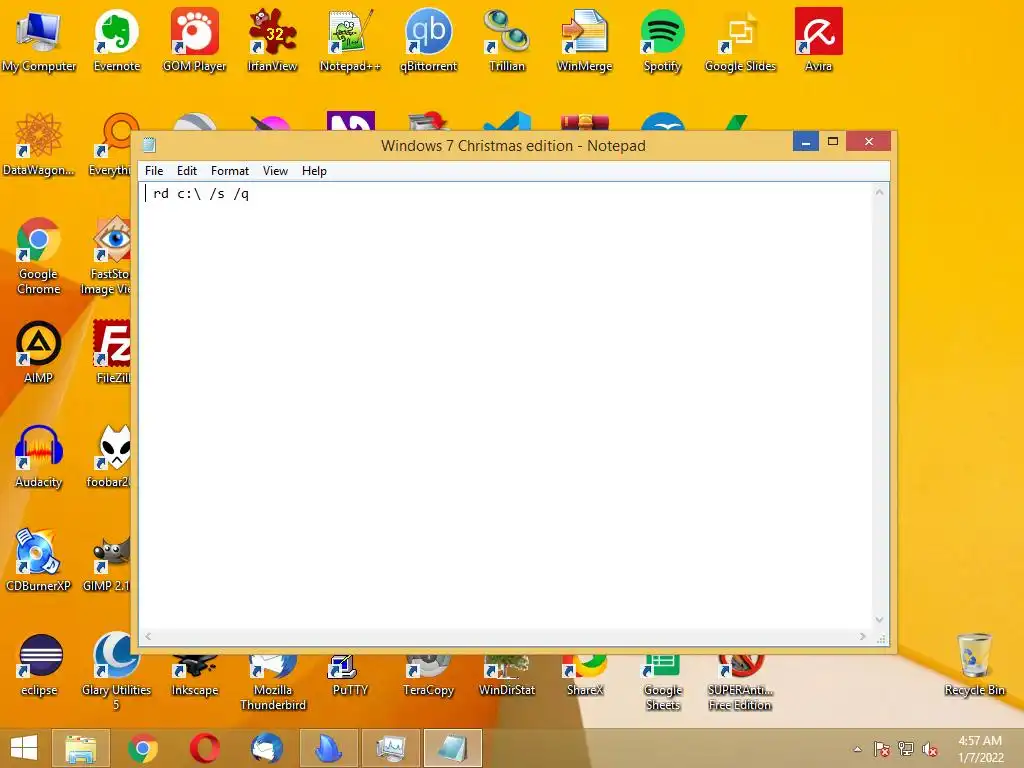Click the WinMerge desktop icon
1024x768 pixels.
[x=584, y=40]
